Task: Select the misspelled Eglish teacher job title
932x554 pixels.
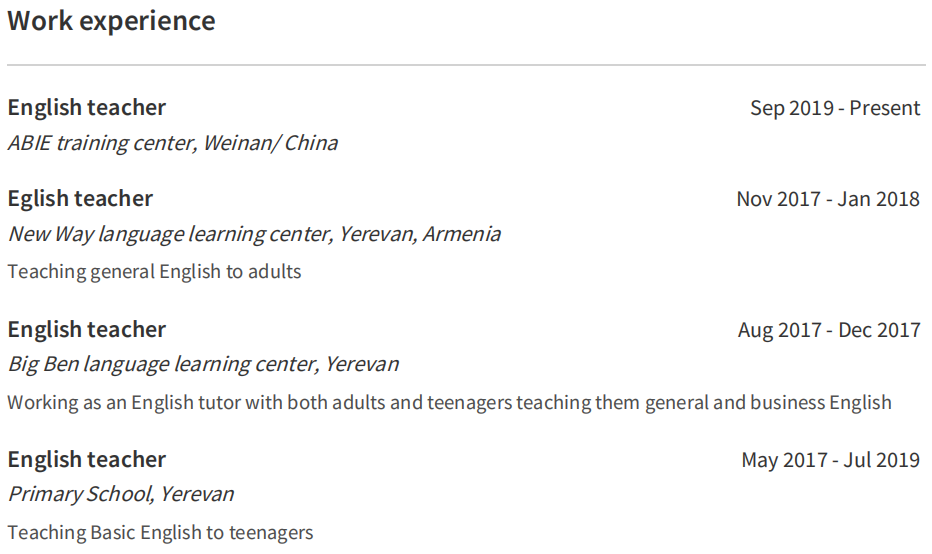Action: coord(80,199)
